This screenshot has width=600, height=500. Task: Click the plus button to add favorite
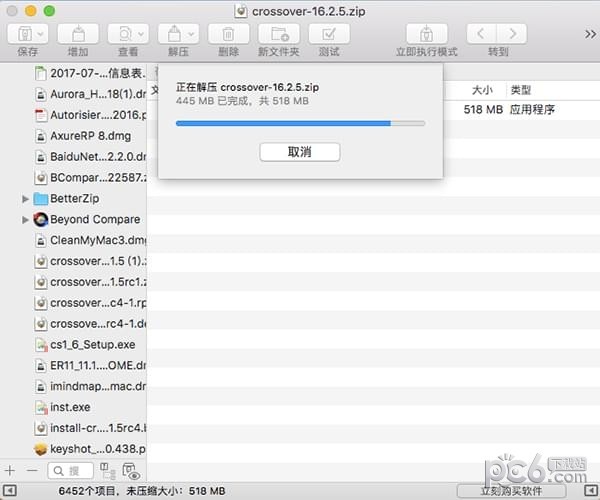point(10,470)
